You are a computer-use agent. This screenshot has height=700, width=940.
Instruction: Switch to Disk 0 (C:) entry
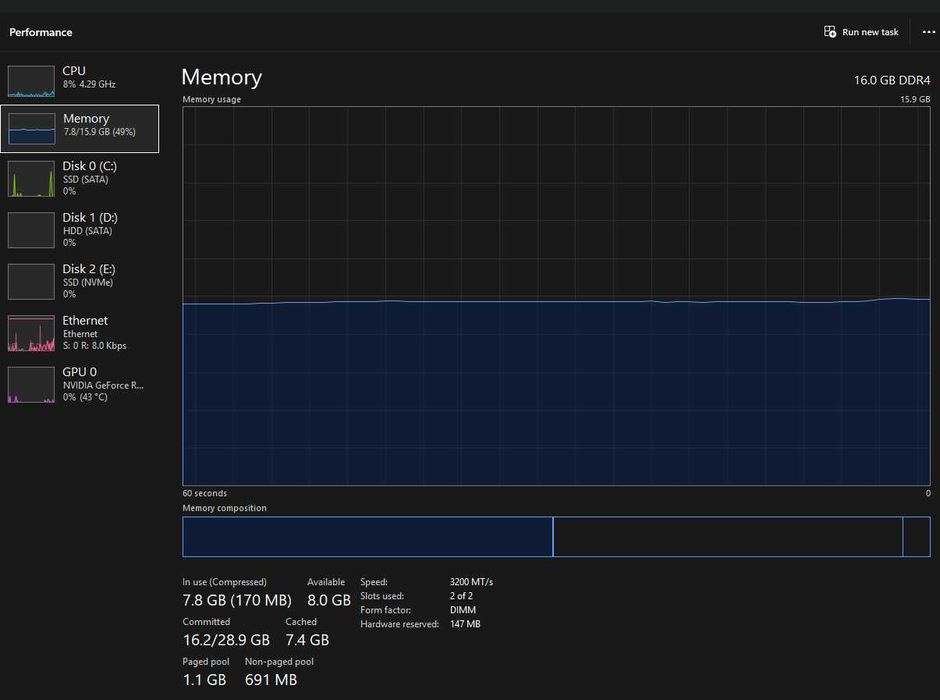pyautogui.click(x=80, y=179)
